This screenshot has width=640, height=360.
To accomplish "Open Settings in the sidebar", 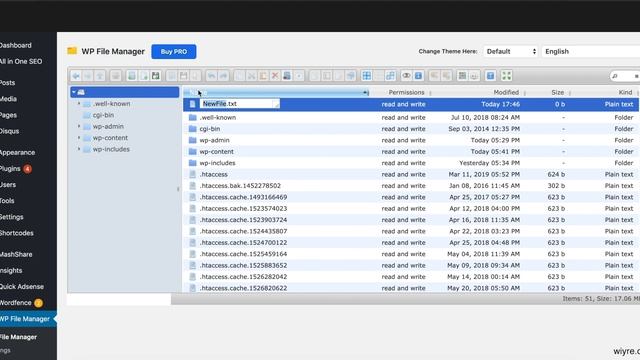I will (11, 217).
